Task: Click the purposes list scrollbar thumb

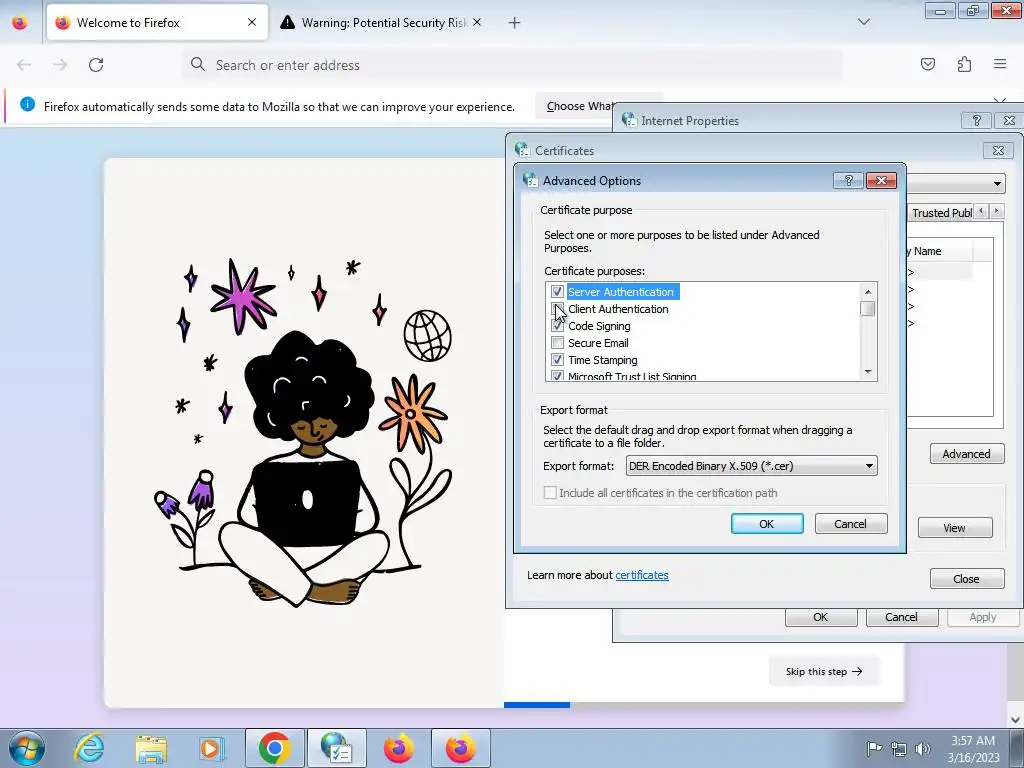Action: pos(868,308)
